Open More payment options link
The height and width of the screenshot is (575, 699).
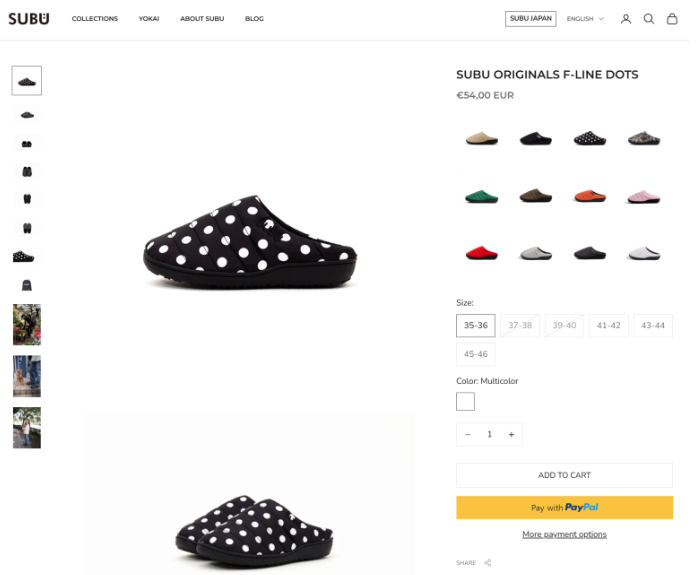point(564,534)
